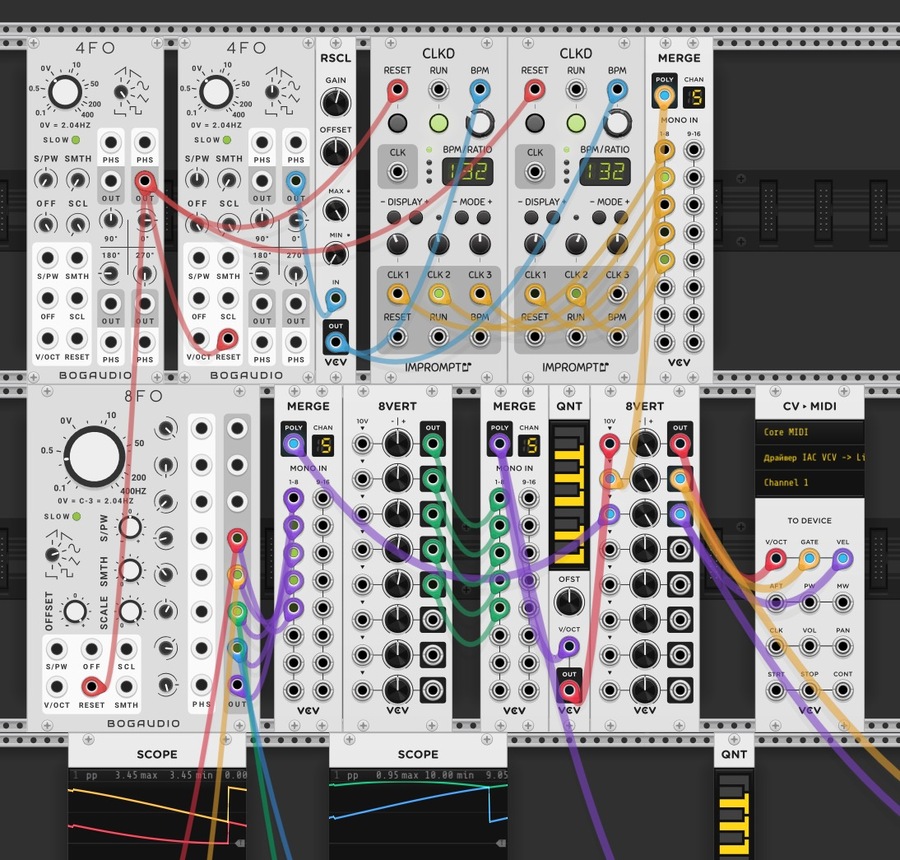Click the RSCL module's OUT jack
Image resolution: width=900 pixels, height=860 pixels.
[336, 343]
